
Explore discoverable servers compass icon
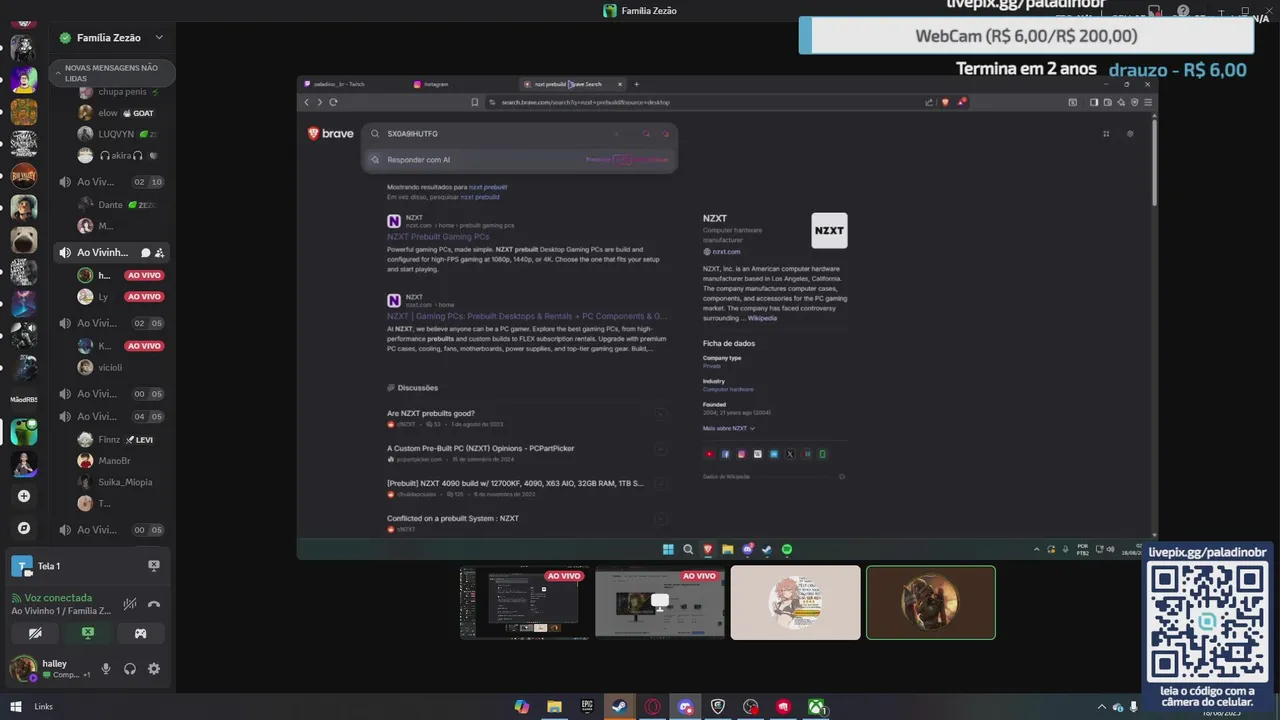pyautogui.click(x=24, y=528)
